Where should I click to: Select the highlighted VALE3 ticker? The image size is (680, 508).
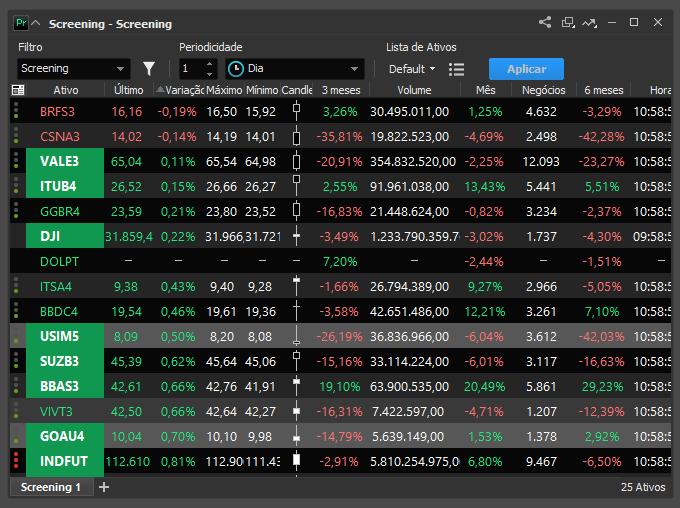(65, 161)
